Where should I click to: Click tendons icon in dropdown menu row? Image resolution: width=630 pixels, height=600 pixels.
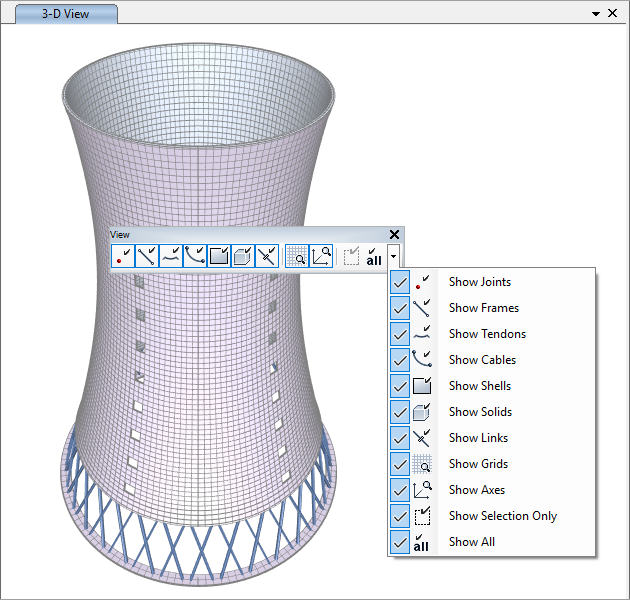(422, 334)
